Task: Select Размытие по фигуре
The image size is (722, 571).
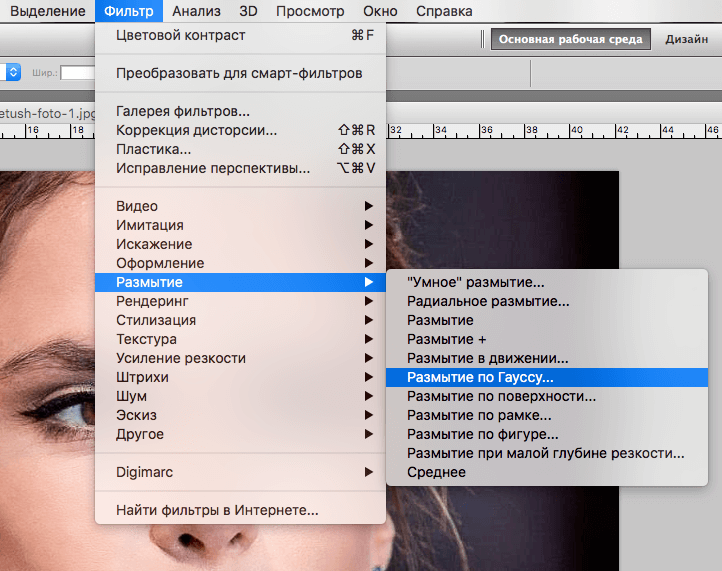Action: 547,434
